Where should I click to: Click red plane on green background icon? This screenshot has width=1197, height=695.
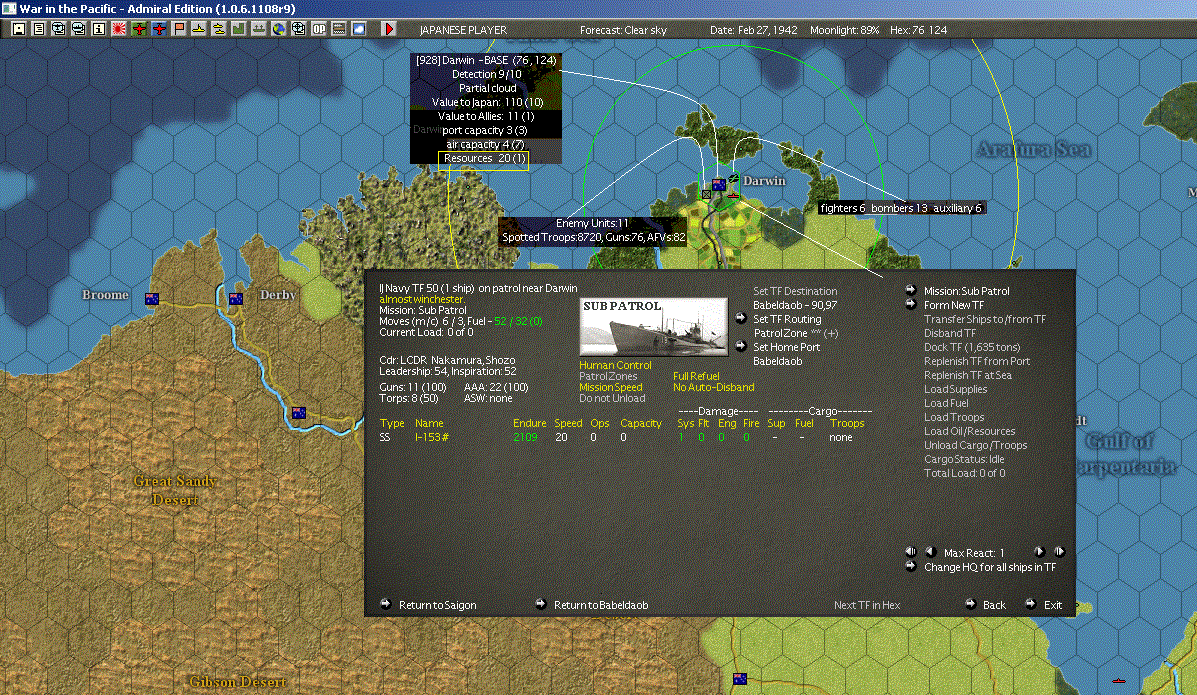[139, 29]
